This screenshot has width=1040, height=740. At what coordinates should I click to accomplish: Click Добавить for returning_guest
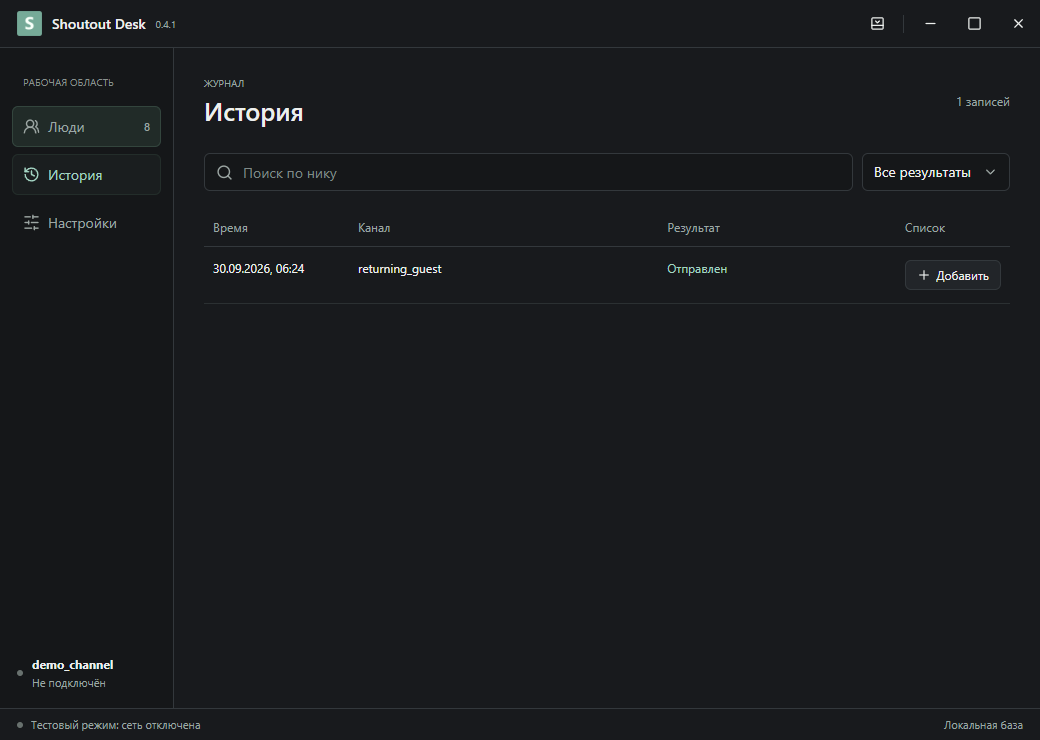pos(952,275)
